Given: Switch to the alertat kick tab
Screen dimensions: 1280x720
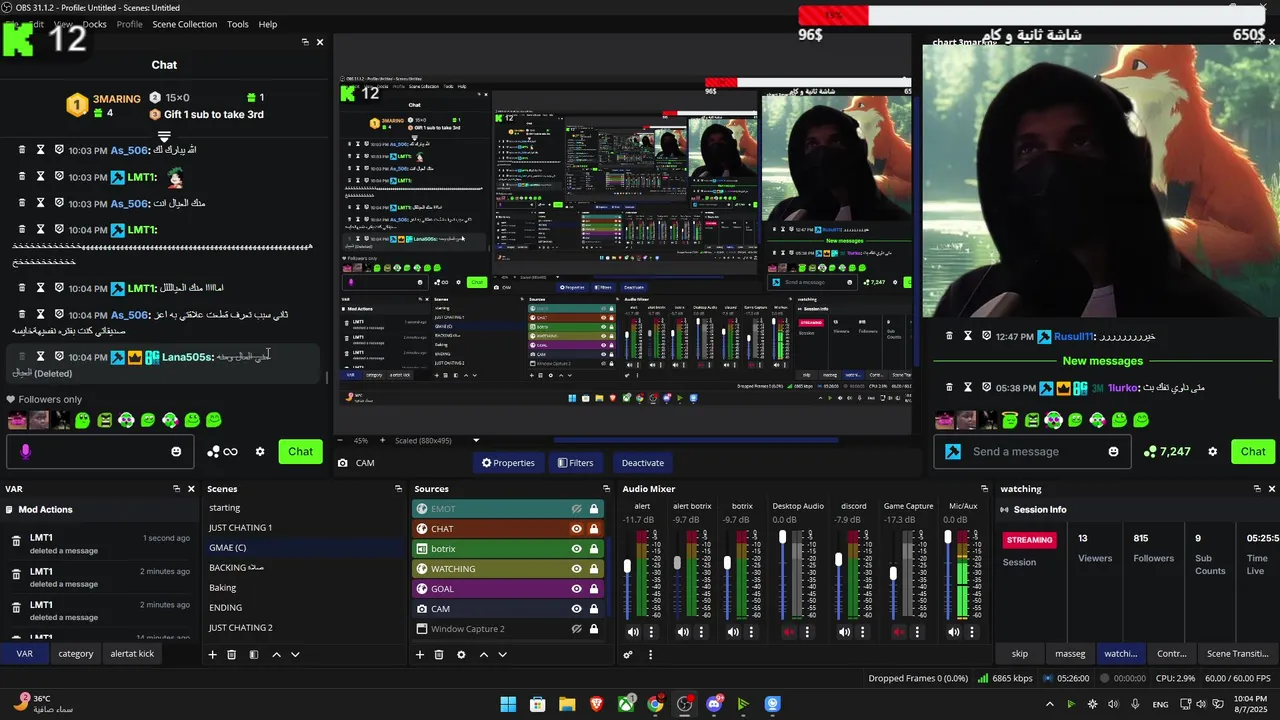Looking at the screenshot, I should (x=132, y=654).
